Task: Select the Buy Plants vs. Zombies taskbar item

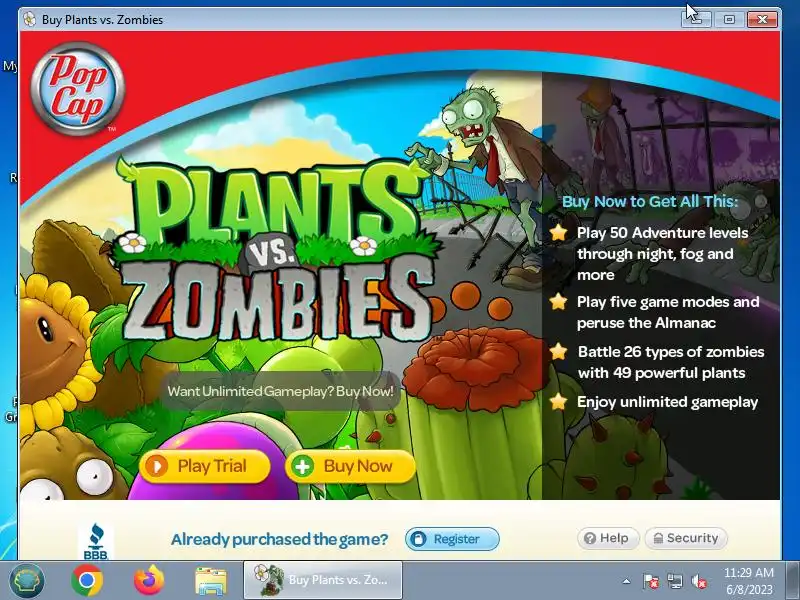Action: coord(323,580)
